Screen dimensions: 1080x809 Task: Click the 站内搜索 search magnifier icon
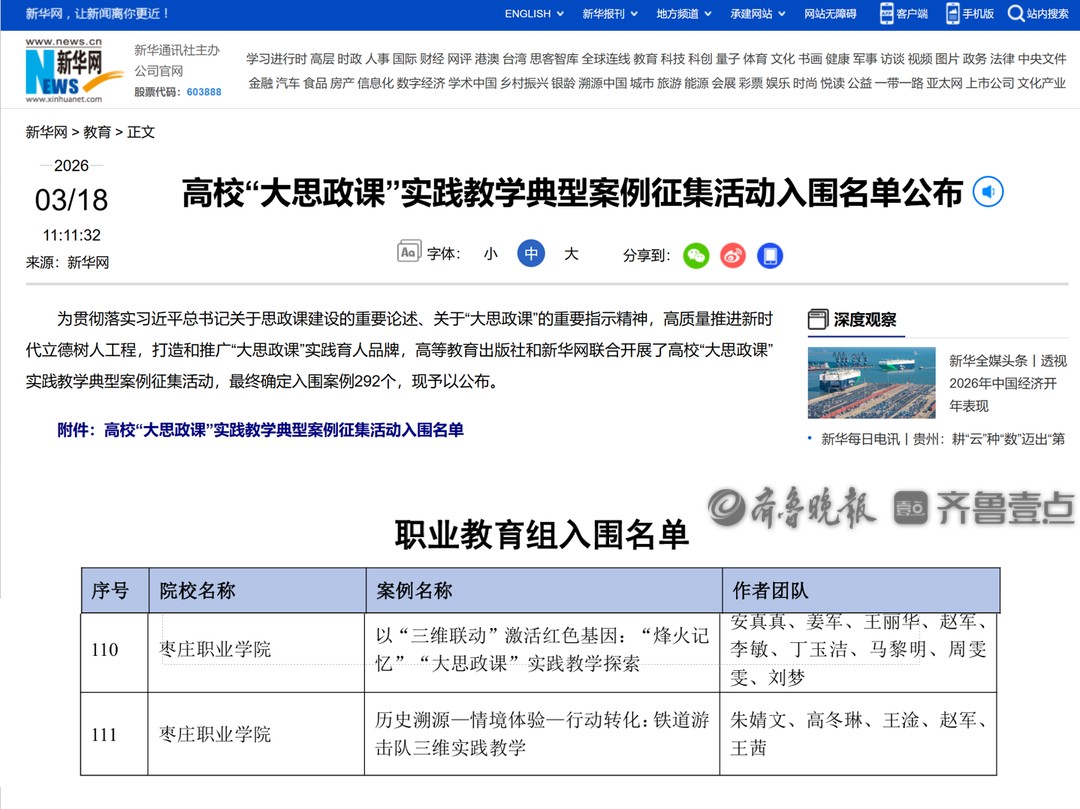(1016, 13)
